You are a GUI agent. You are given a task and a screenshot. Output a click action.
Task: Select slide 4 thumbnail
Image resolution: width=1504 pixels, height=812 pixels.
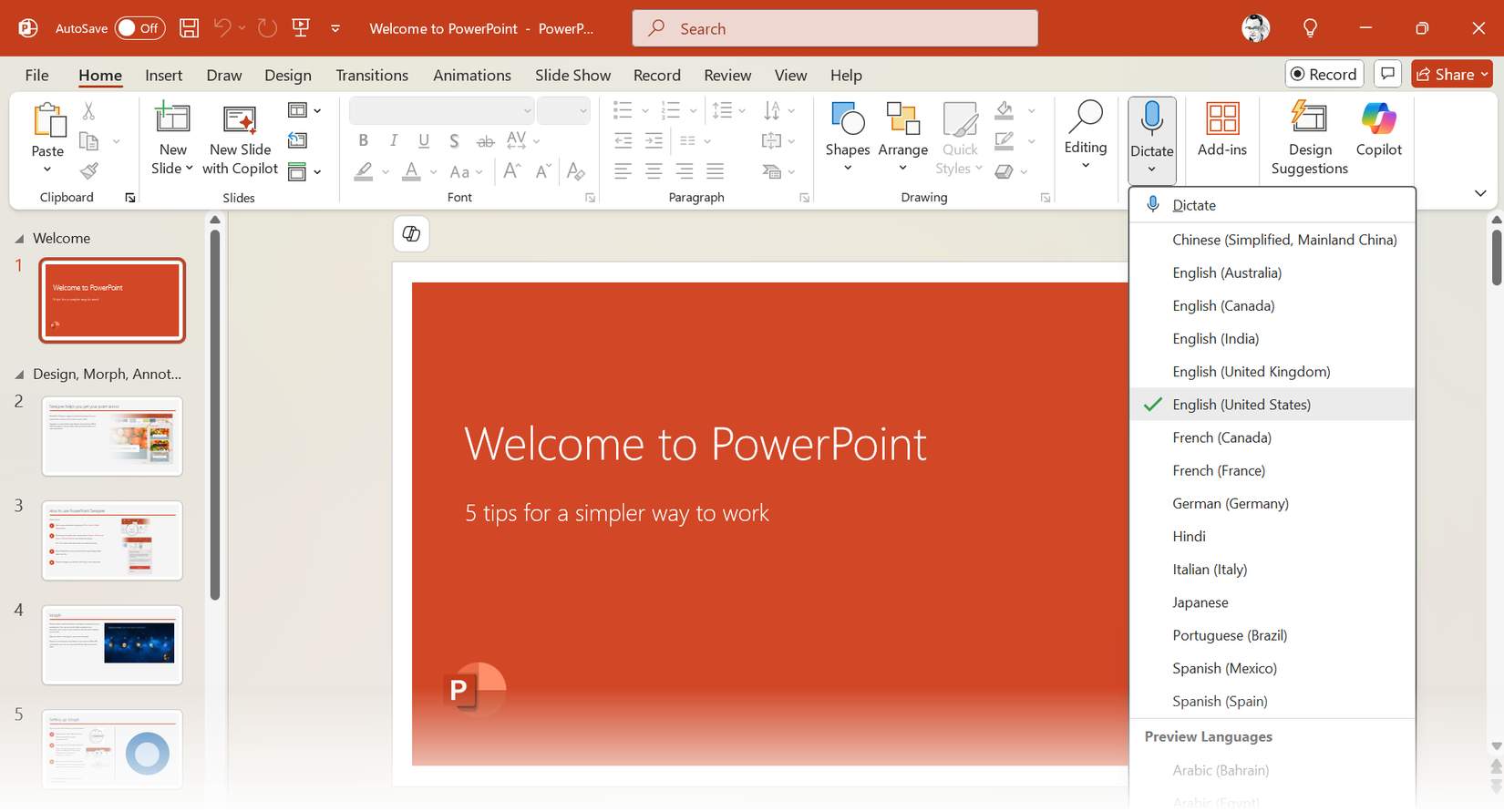112,644
